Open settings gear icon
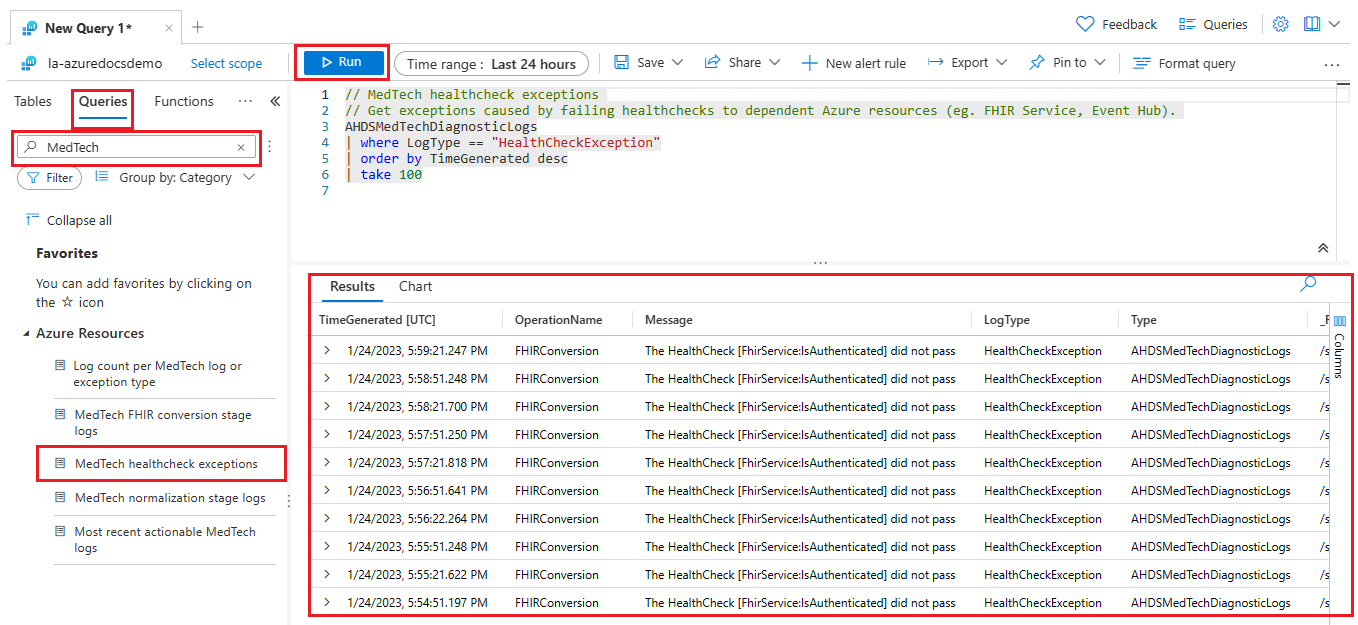The height and width of the screenshot is (625, 1358). 1281,24
